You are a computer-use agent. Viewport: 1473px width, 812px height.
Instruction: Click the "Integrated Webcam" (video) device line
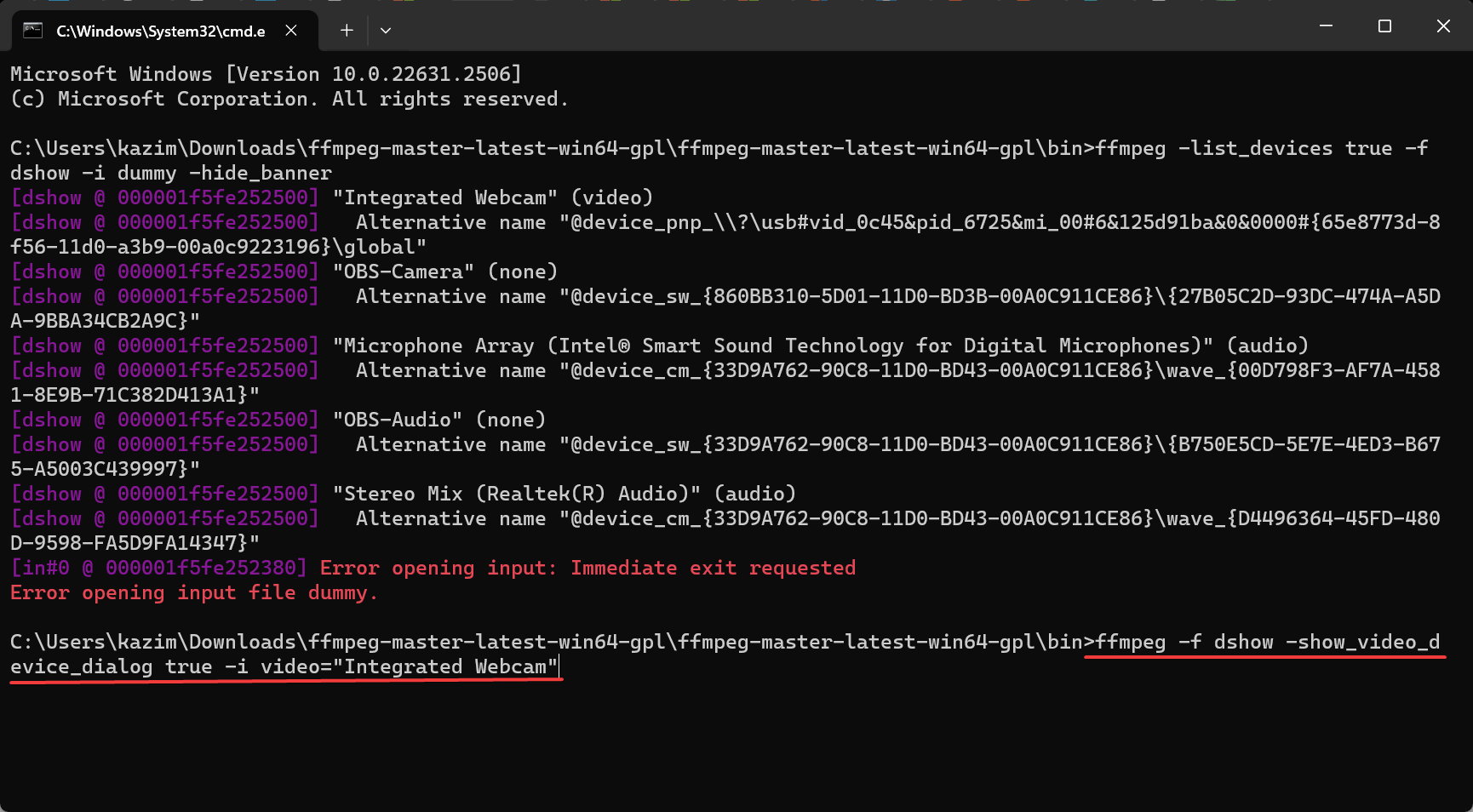tap(492, 197)
